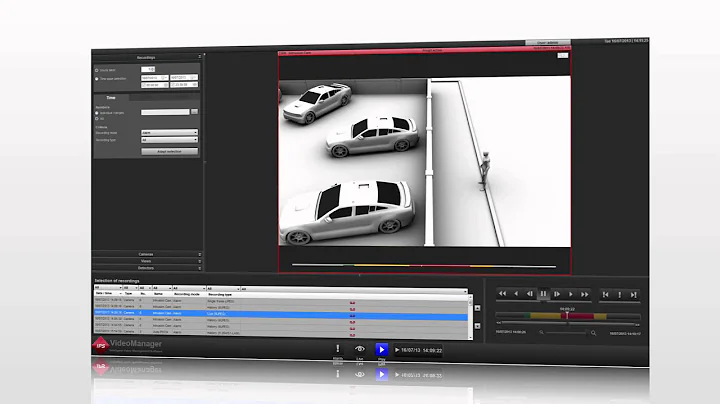This screenshot has width=720, height=404.
Task: Expand the Views panel
Action: 147,261
